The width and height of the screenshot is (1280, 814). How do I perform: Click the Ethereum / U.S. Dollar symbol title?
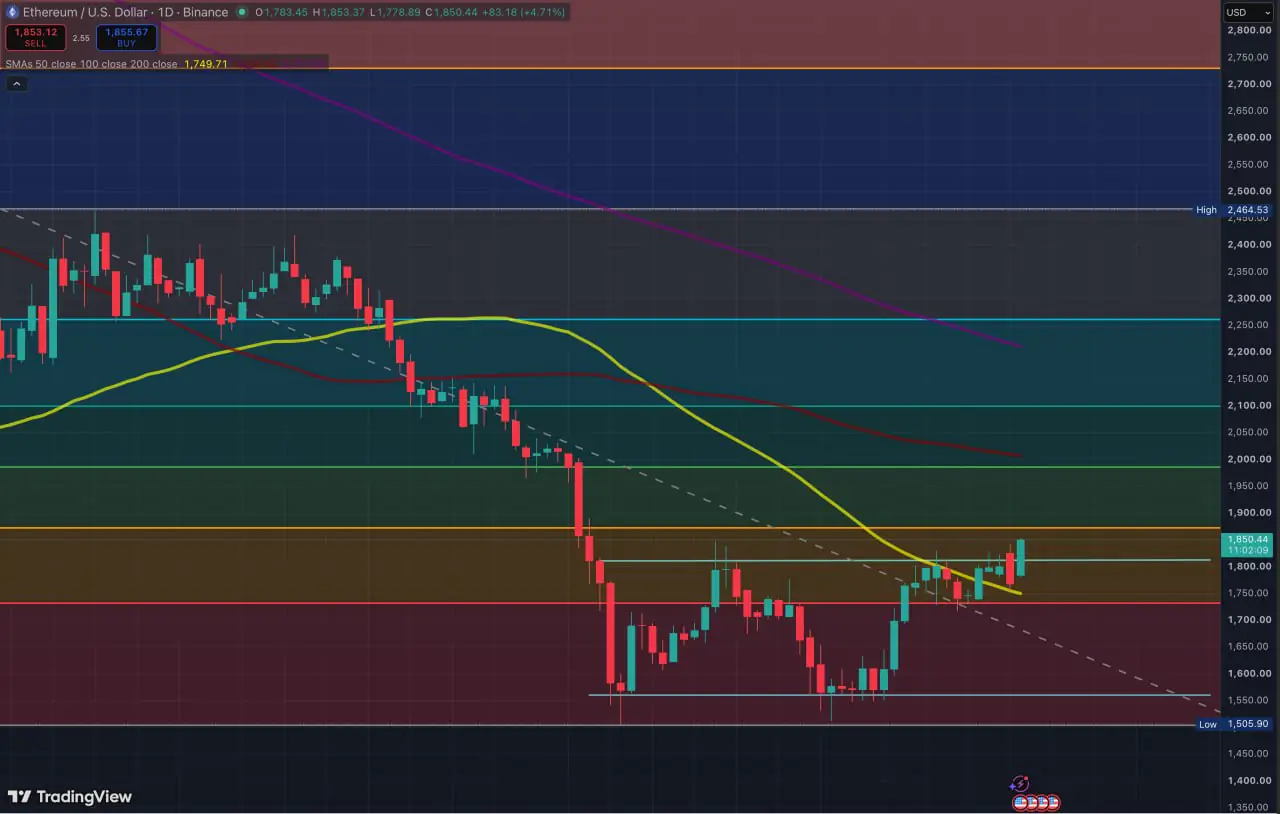[x=87, y=12]
